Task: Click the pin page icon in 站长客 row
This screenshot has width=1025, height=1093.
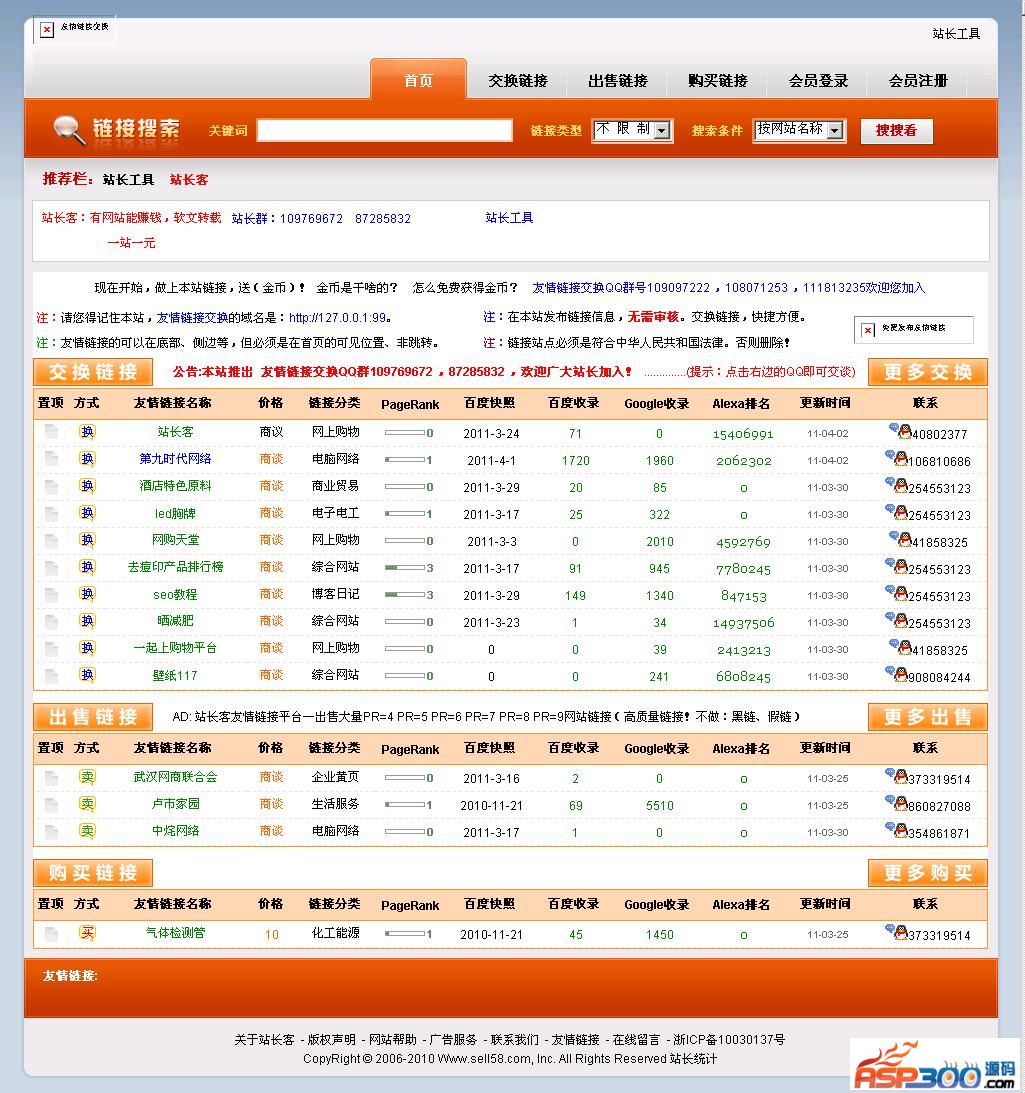Action: coord(52,431)
